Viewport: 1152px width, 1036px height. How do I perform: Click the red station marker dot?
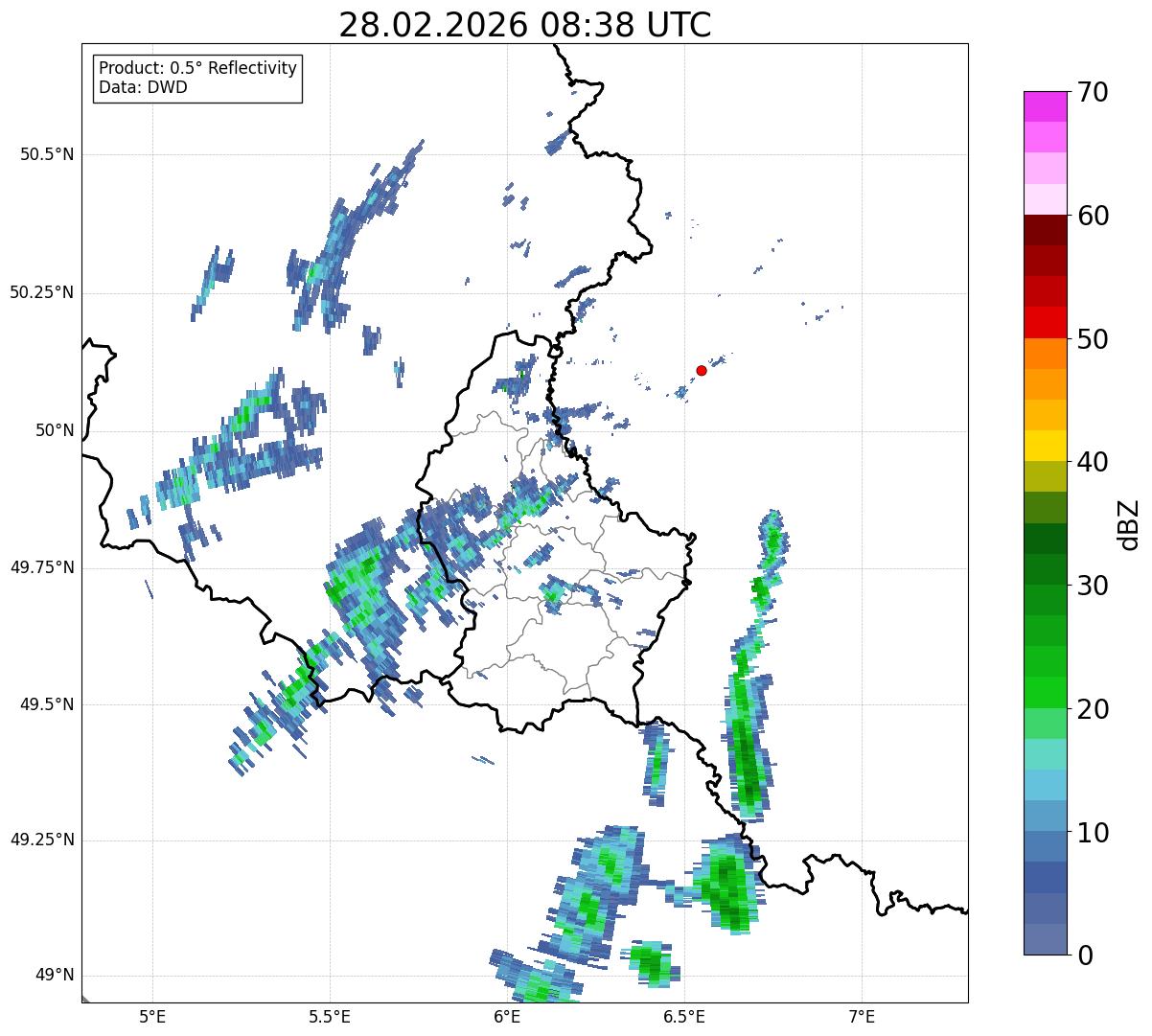tap(702, 370)
